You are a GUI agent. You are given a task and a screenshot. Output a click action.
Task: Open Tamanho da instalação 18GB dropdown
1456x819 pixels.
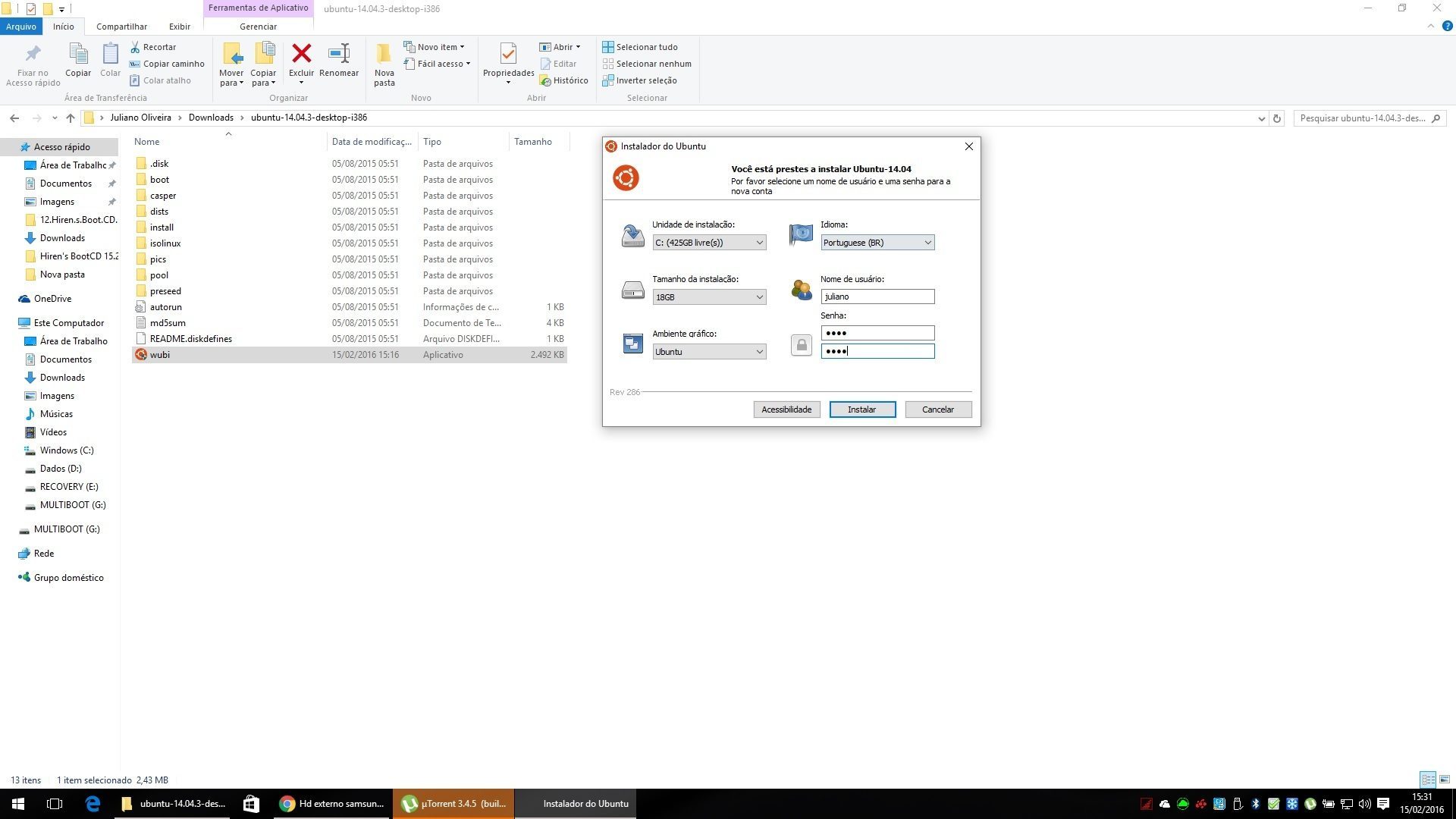click(x=709, y=297)
